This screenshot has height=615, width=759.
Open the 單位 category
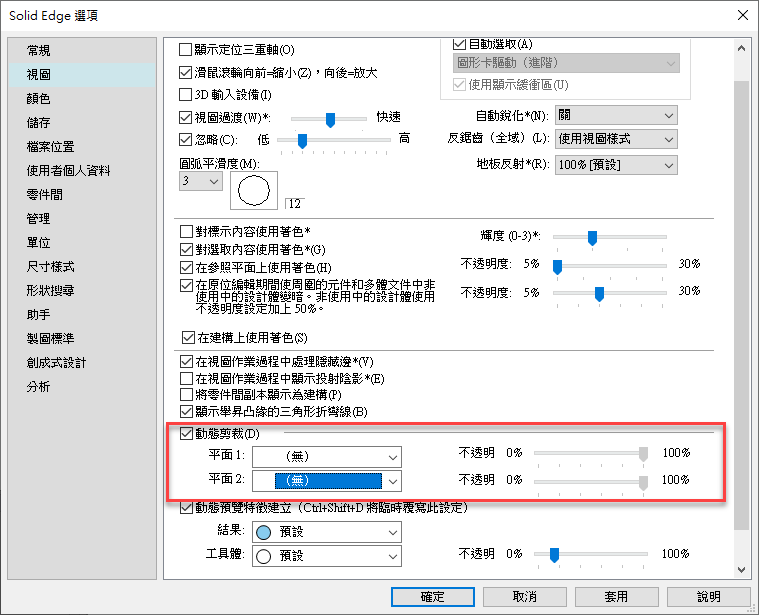pyautogui.click(x=39, y=242)
